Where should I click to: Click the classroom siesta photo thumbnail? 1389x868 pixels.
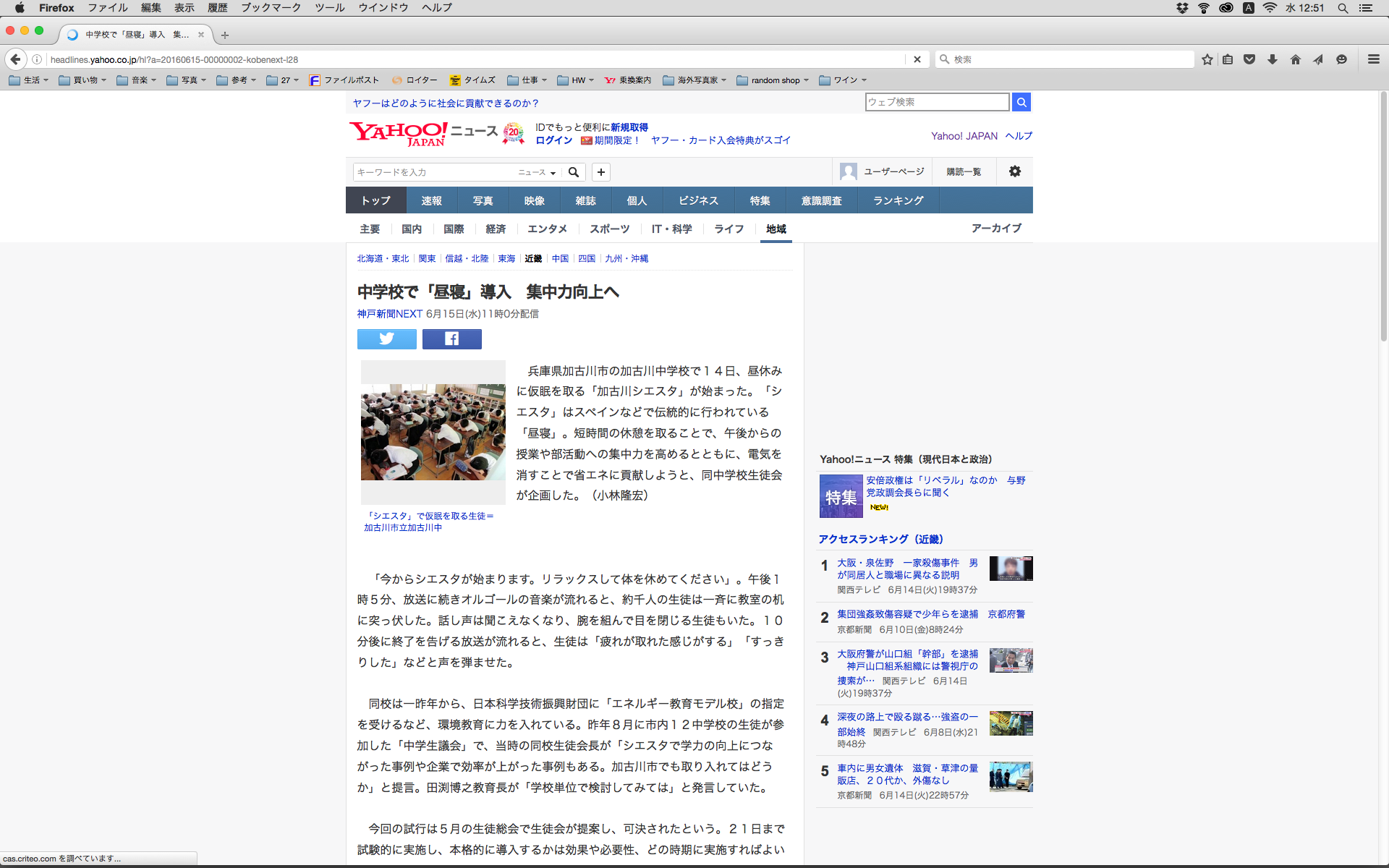[433, 432]
